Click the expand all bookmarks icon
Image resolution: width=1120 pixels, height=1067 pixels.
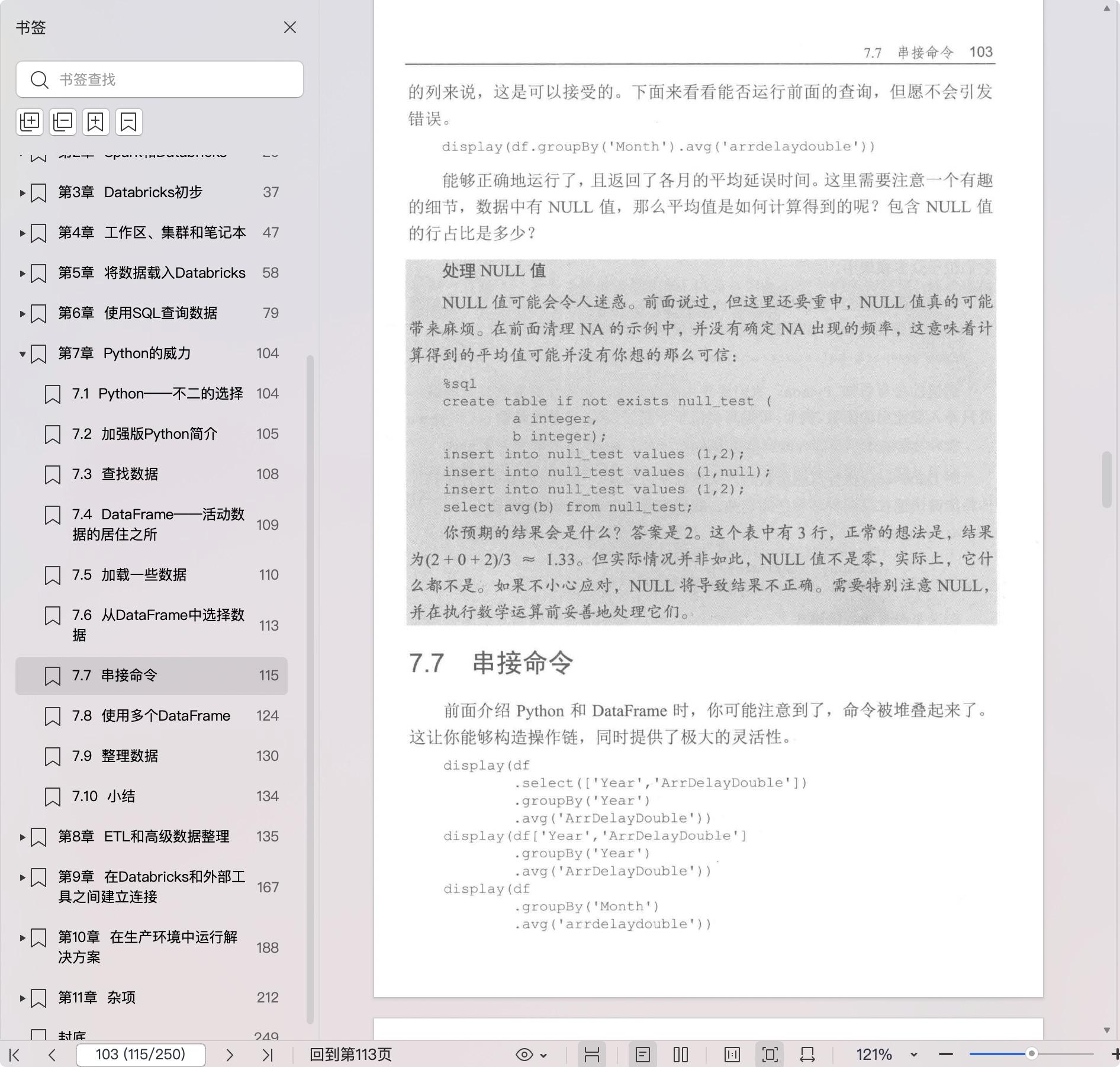(30, 121)
